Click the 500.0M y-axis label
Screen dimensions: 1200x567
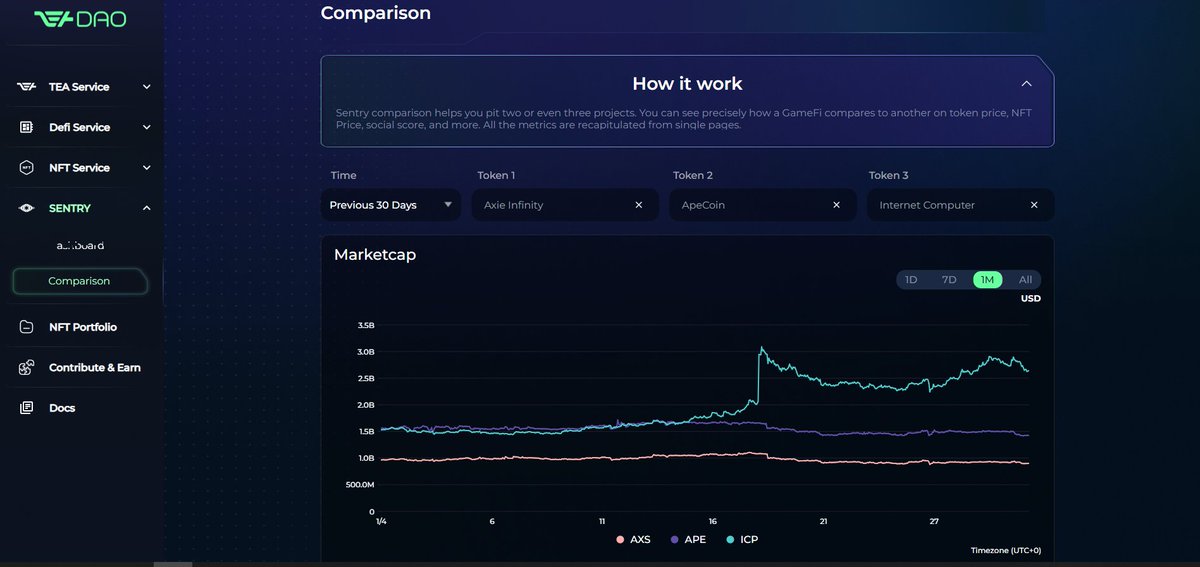coord(359,485)
